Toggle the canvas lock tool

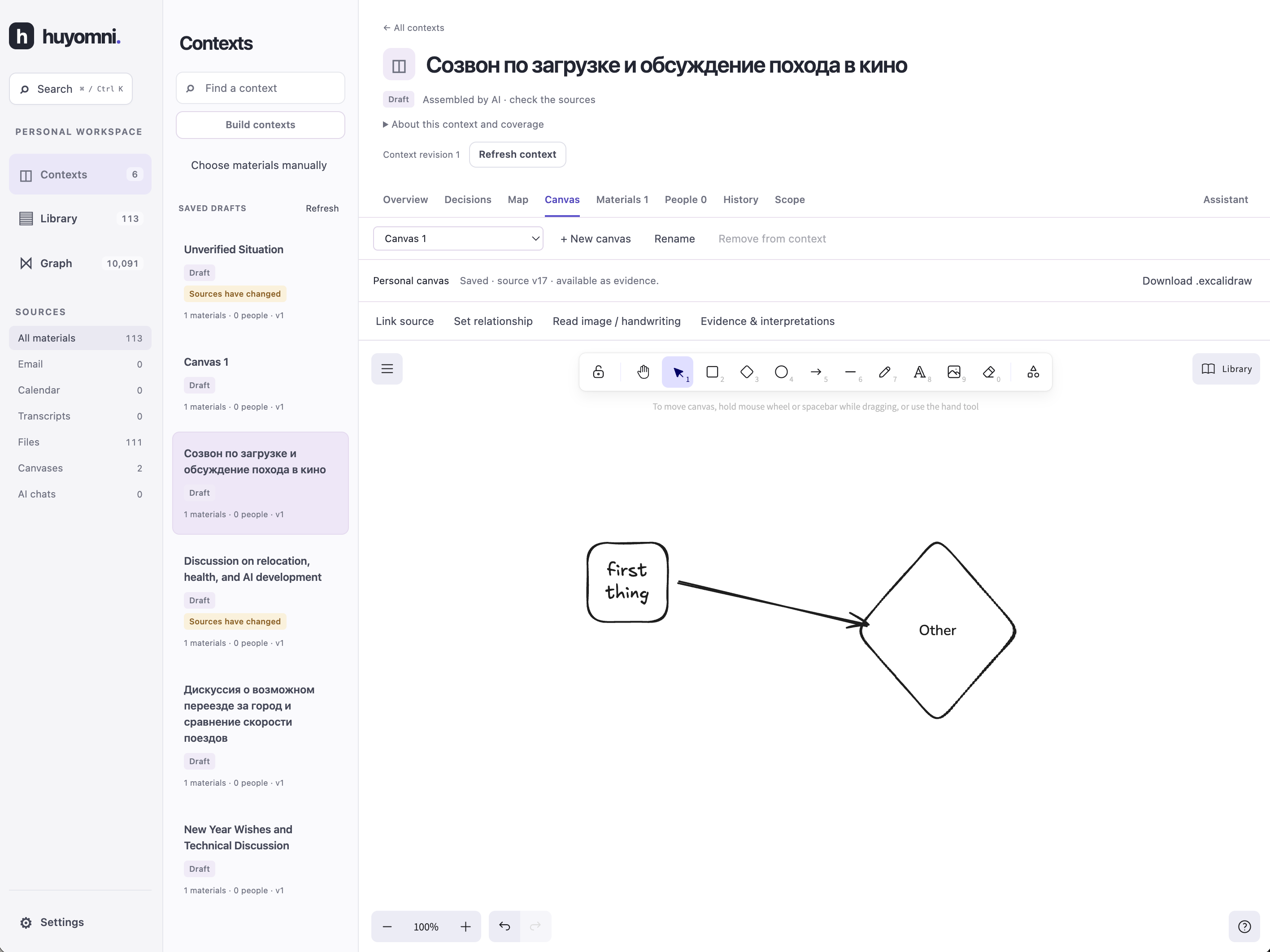598,372
